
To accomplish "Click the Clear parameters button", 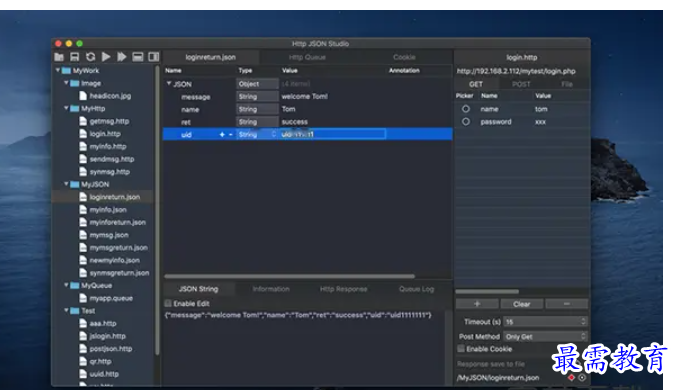I will 522,304.
